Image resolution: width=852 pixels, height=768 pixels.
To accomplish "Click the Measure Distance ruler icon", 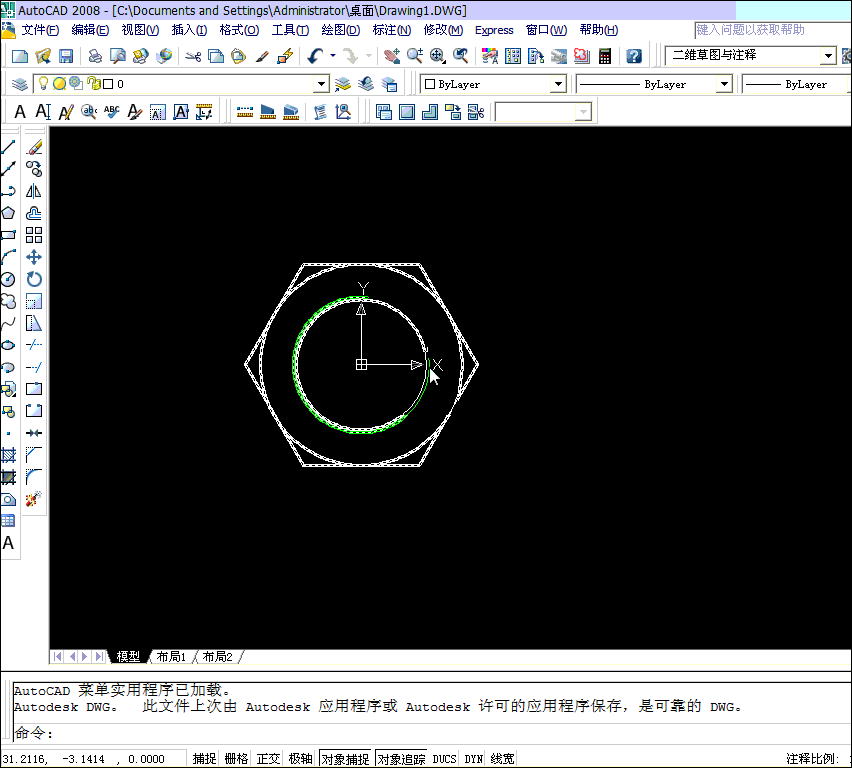I will (245, 112).
